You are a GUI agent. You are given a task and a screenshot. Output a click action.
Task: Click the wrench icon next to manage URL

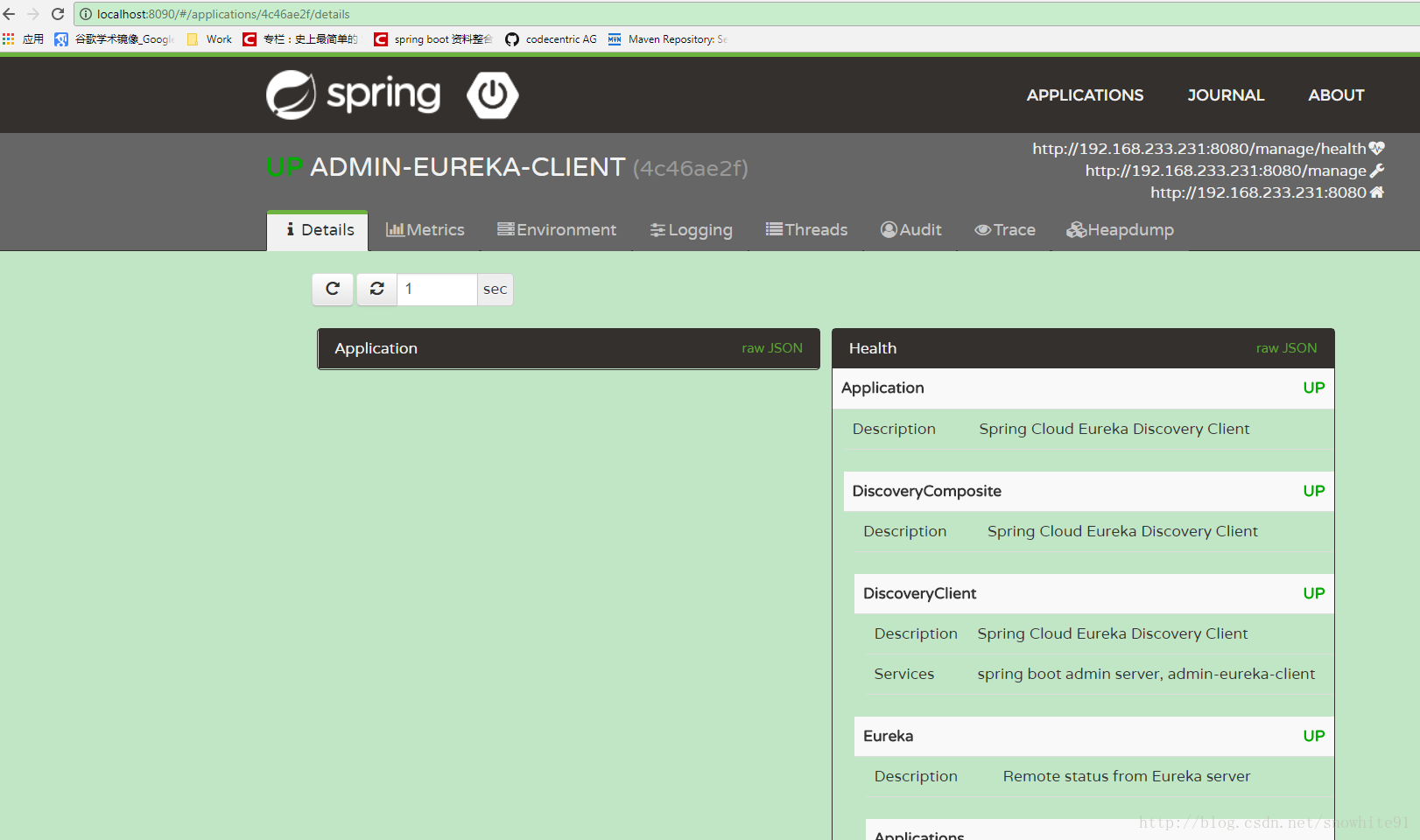[x=1377, y=171]
